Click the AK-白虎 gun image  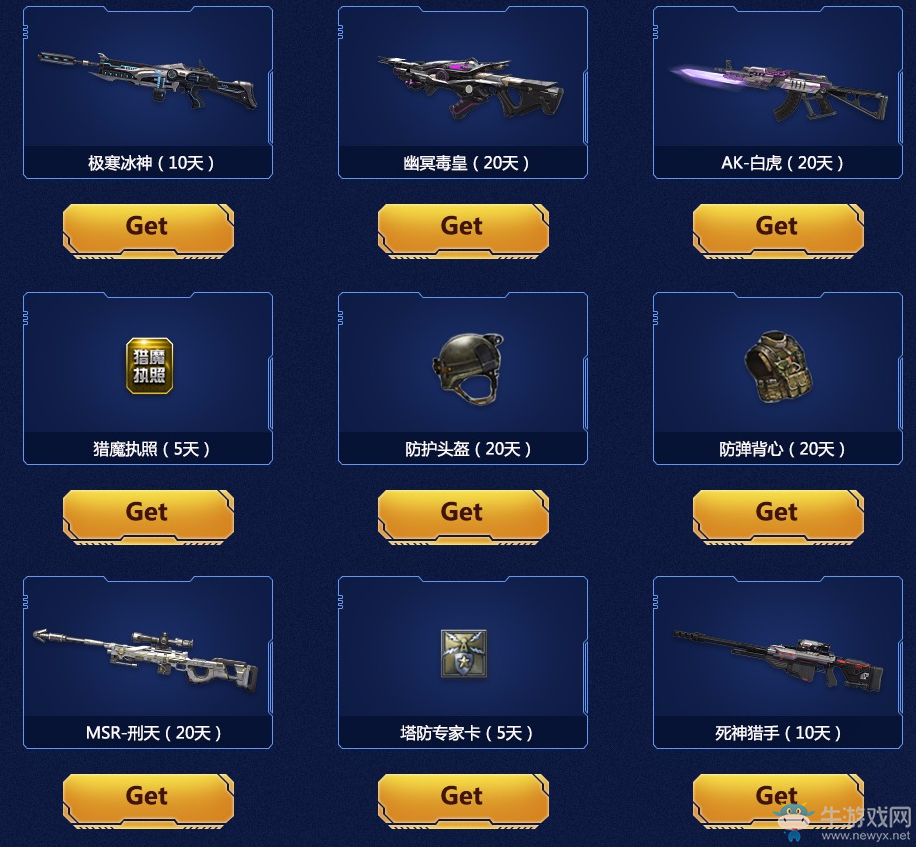click(x=778, y=91)
